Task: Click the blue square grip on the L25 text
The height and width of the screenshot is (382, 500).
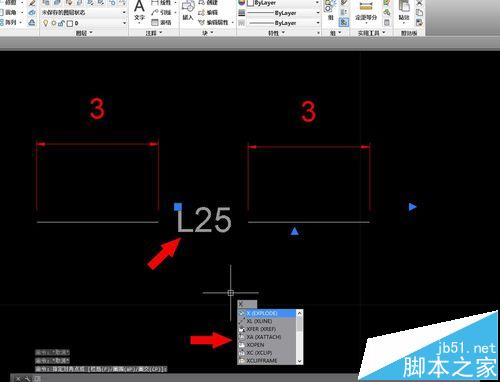Action: coord(178,207)
